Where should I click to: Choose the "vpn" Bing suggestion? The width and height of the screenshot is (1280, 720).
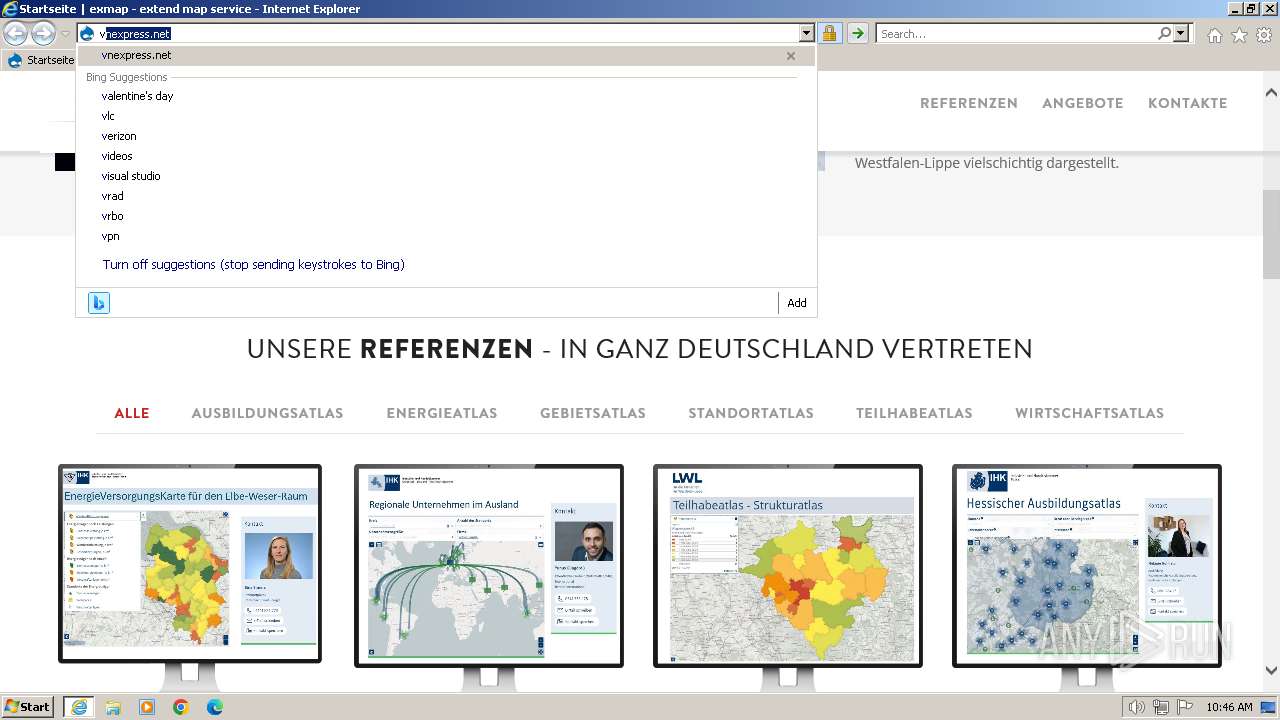(x=110, y=236)
